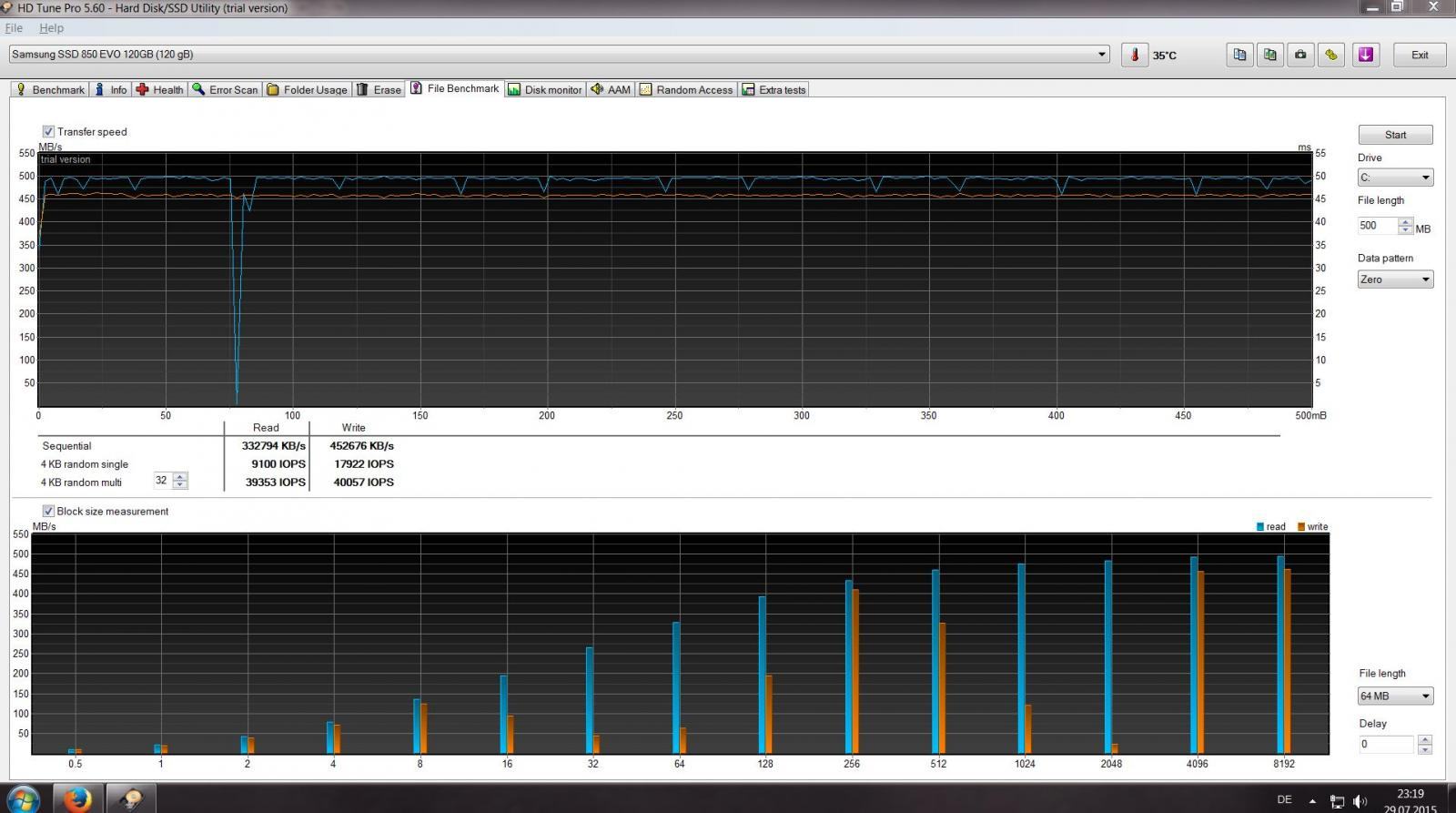This screenshot has width=1456, height=813.
Task: Open the options gears icon
Action: tap(1331, 55)
